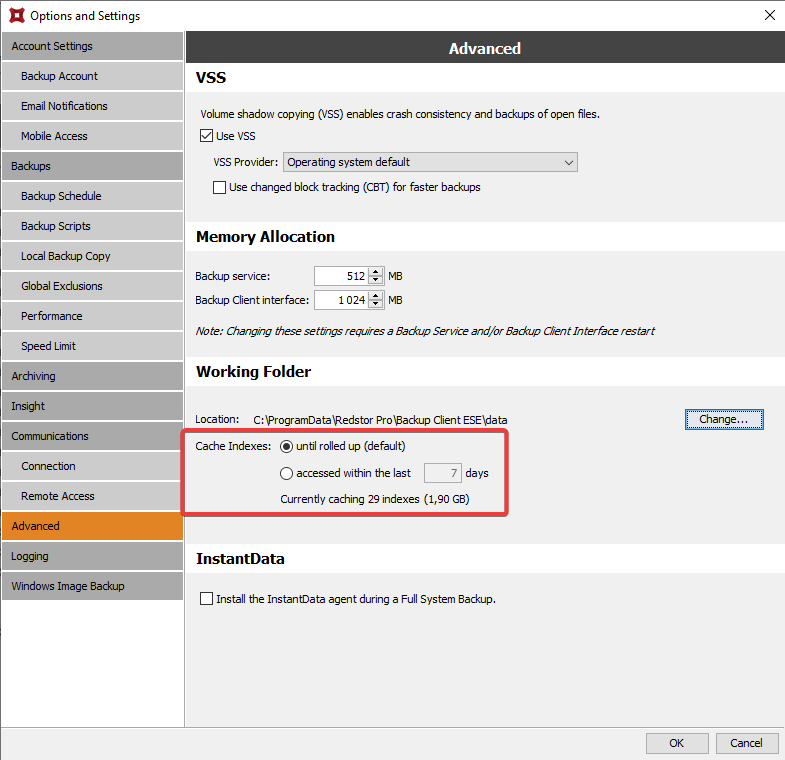The width and height of the screenshot is (785, 760).
Task: Select the Advanced section
Action: coord(93,526)
